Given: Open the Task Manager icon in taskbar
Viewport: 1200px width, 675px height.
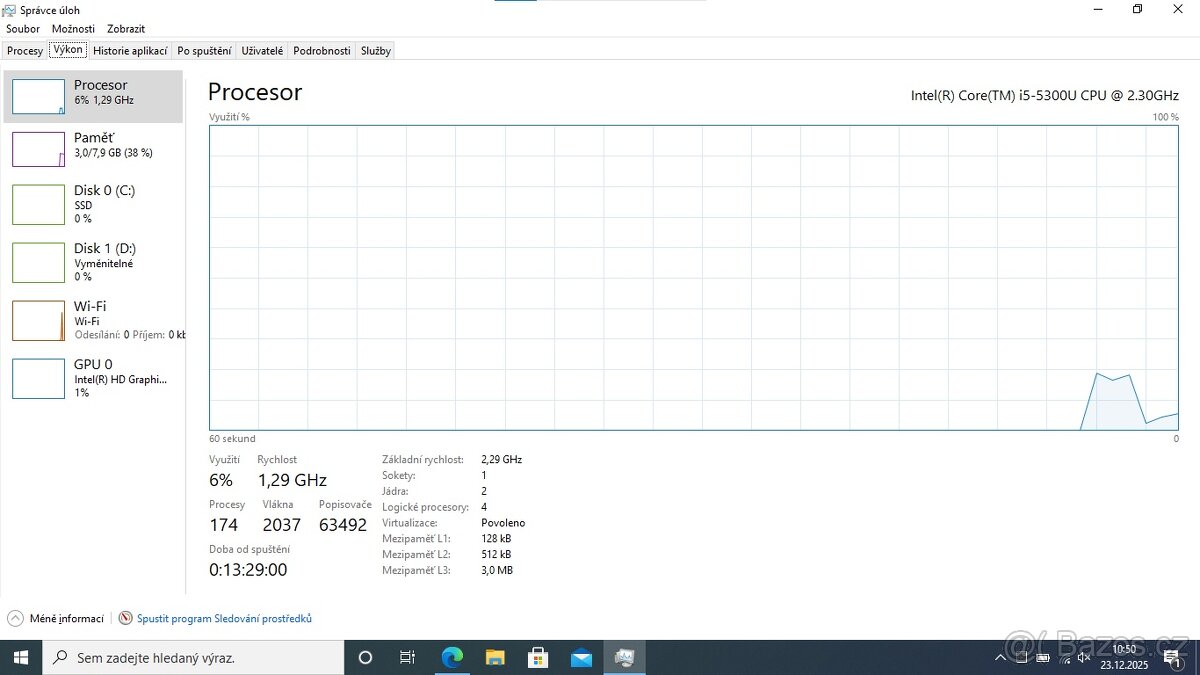Looking at the screenshot, I should (625, 657).
